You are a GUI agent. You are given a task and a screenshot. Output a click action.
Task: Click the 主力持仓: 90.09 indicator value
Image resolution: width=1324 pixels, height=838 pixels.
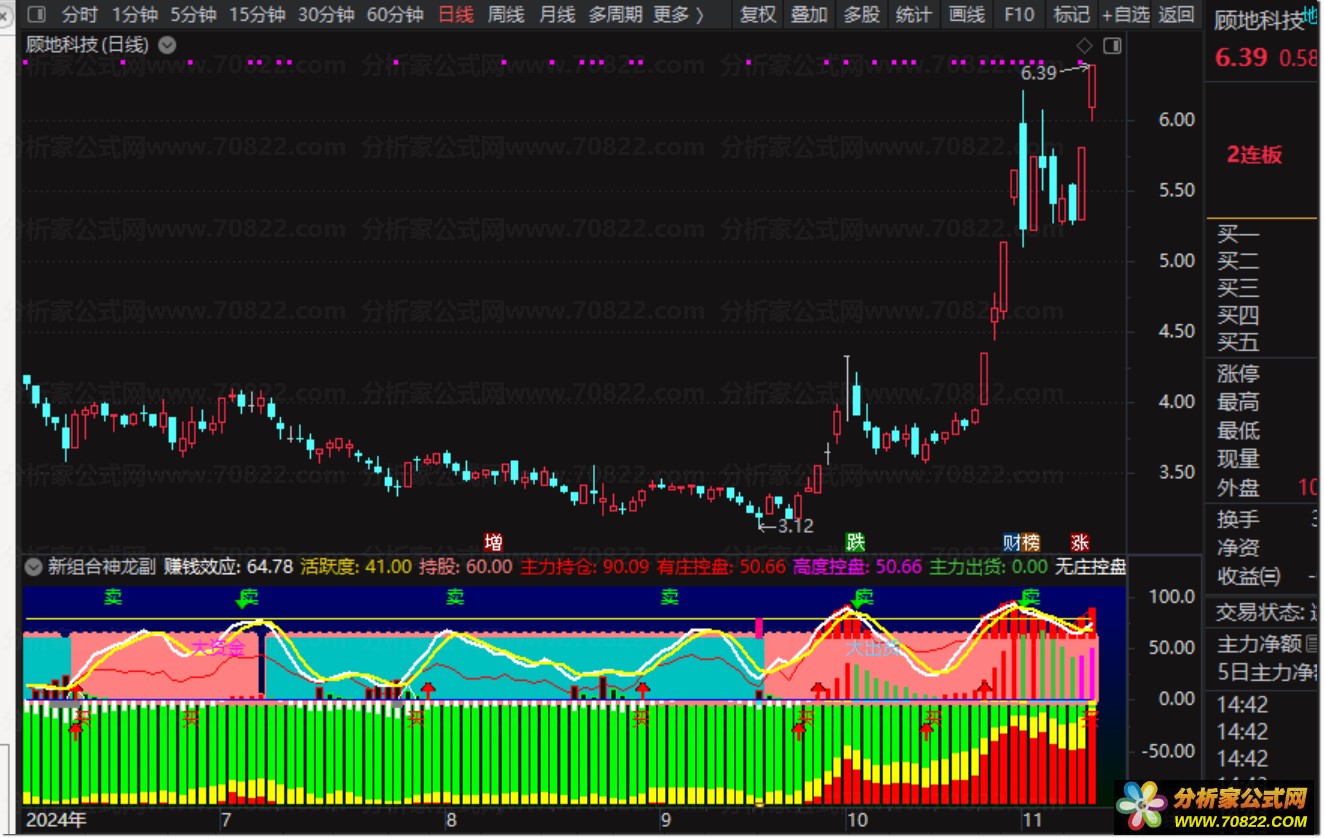pyautogui.click(x=585, y=567)
